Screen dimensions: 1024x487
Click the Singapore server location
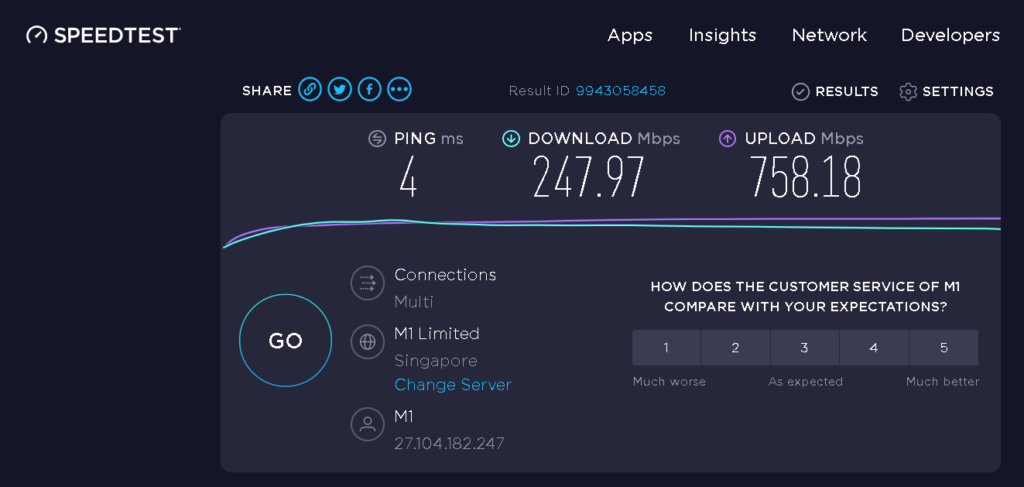tap(436, 361)
